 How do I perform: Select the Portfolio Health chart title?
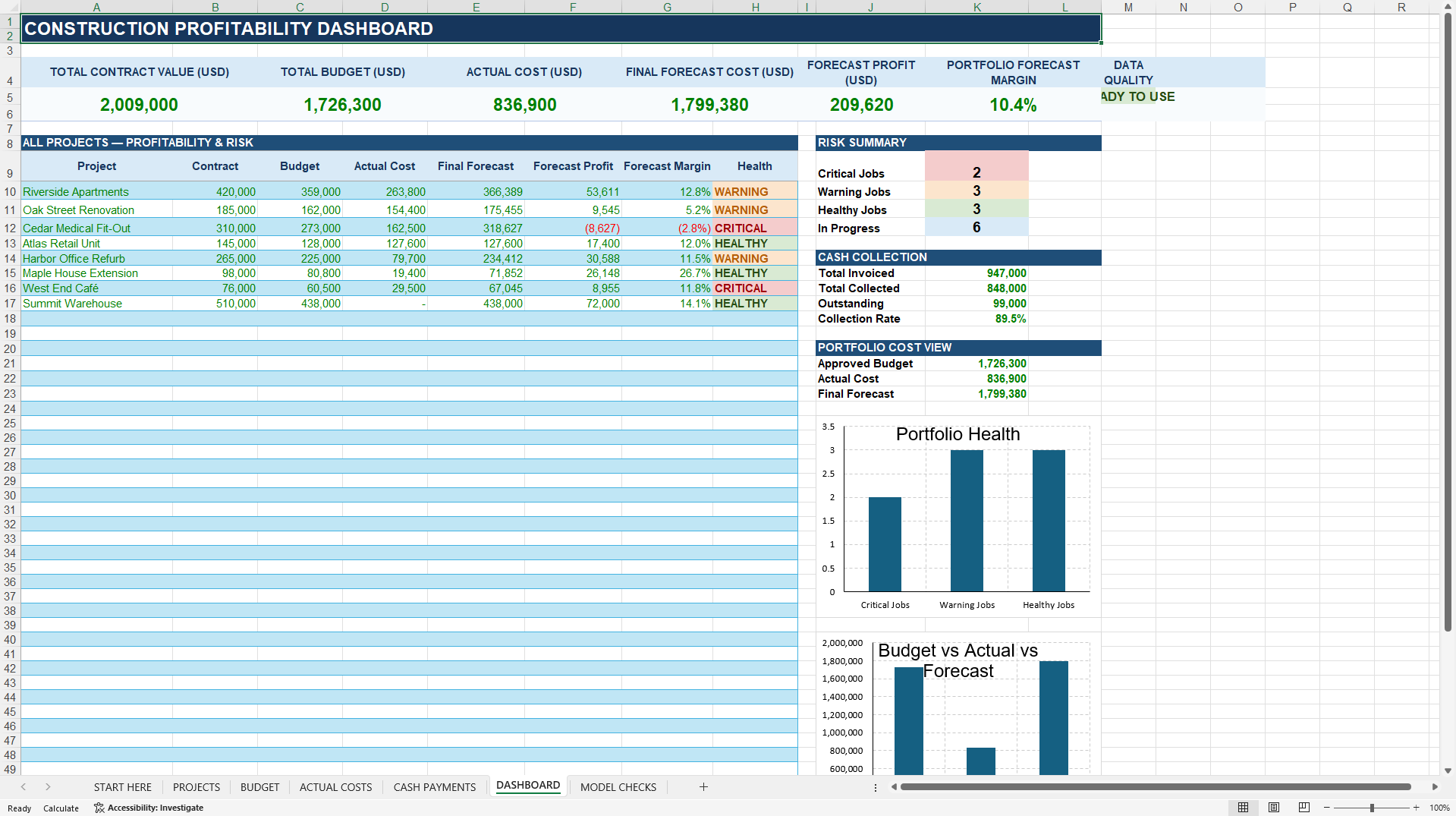coord(958,434)
